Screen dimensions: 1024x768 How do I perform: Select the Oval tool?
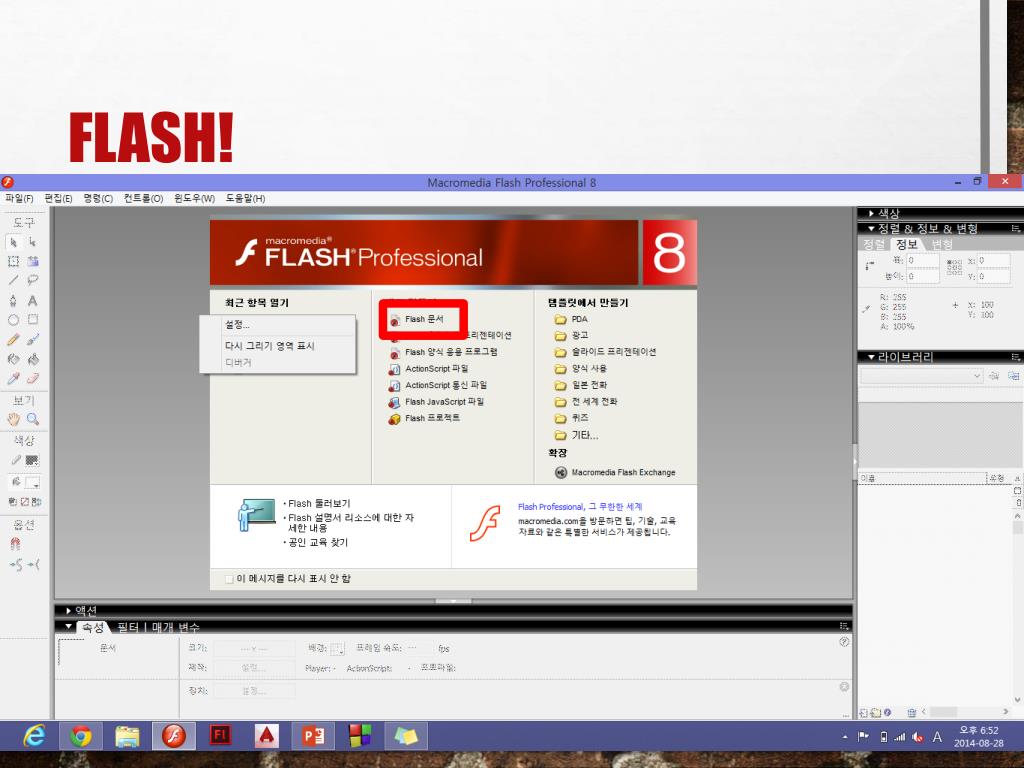click(x=13, y=320)
